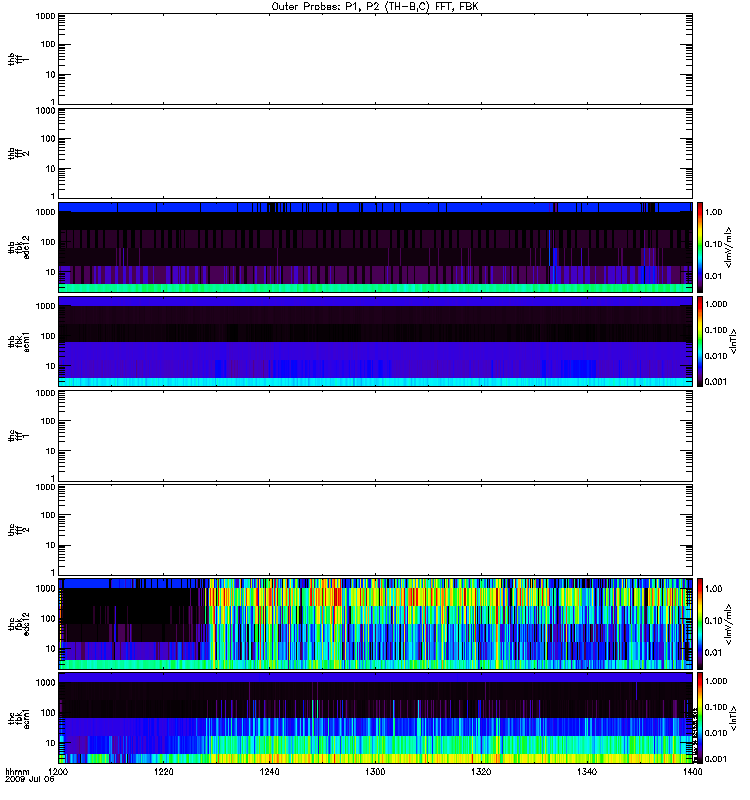
Task: Click the "thb fbk scm1" axis label
Action: tap(18, 341)
